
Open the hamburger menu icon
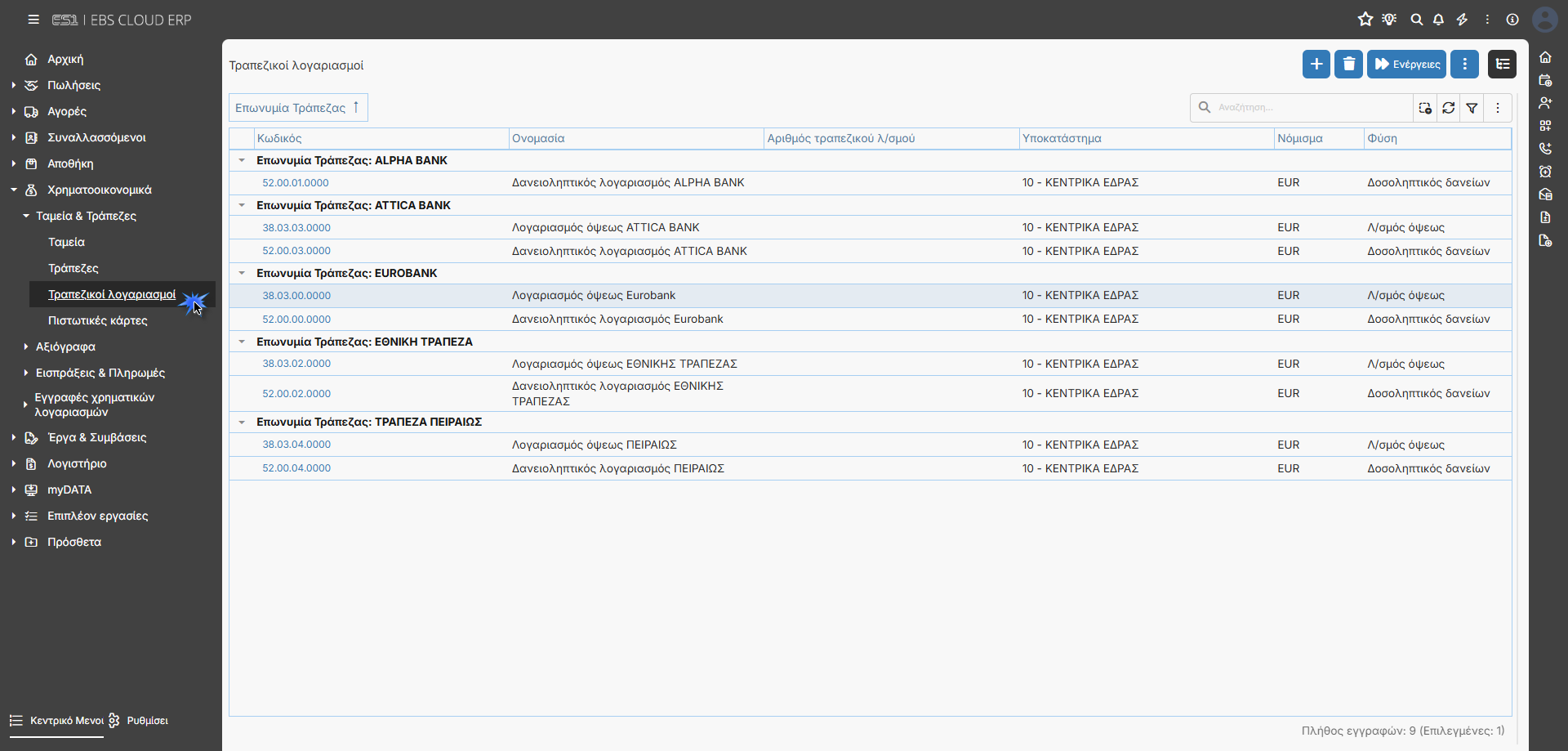point(33,20)
